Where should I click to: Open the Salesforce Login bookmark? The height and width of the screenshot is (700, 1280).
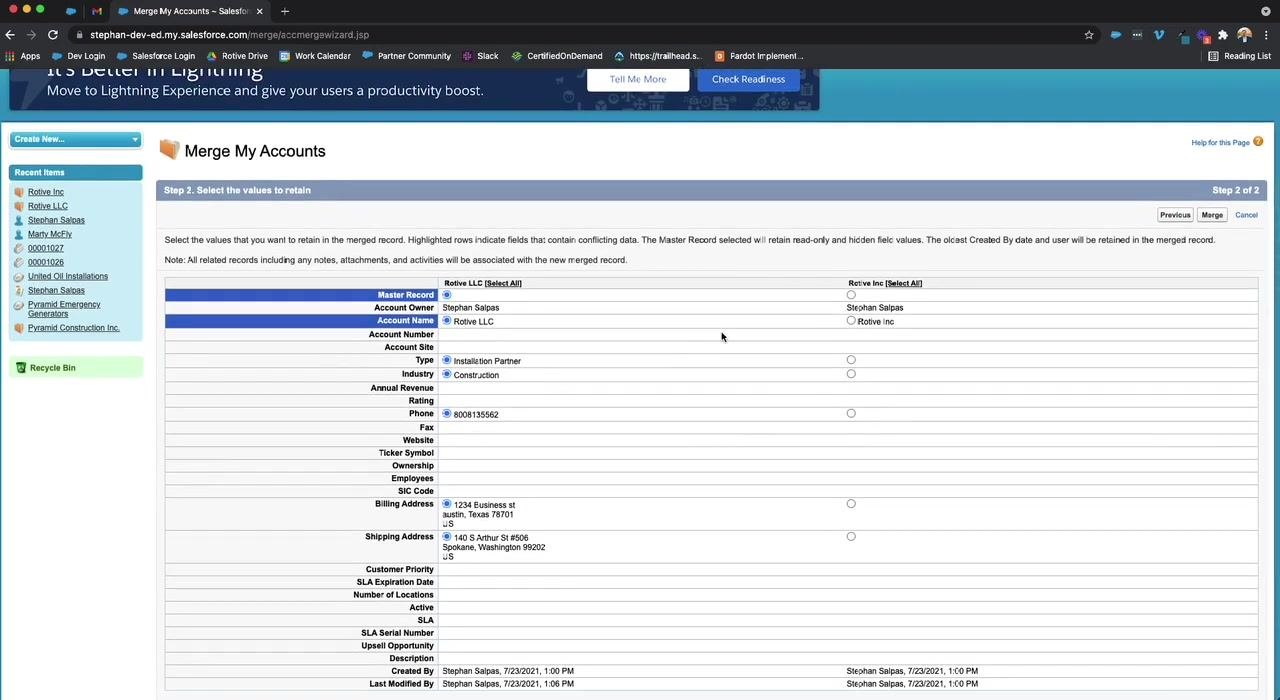click(156, 56)
